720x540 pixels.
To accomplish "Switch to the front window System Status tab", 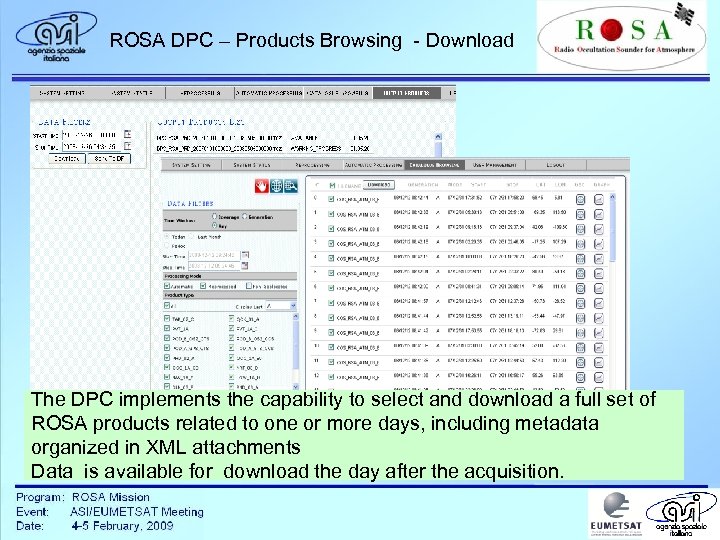I will 251,165.
